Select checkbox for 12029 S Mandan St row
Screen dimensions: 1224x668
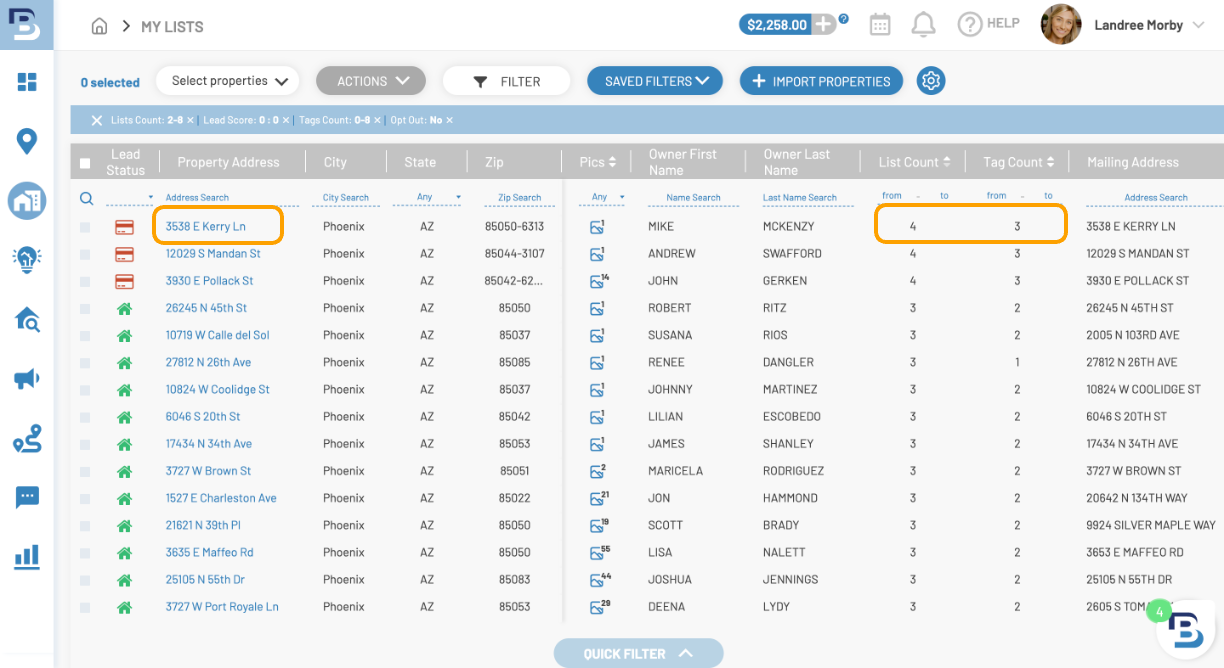(x=85, y=254)
